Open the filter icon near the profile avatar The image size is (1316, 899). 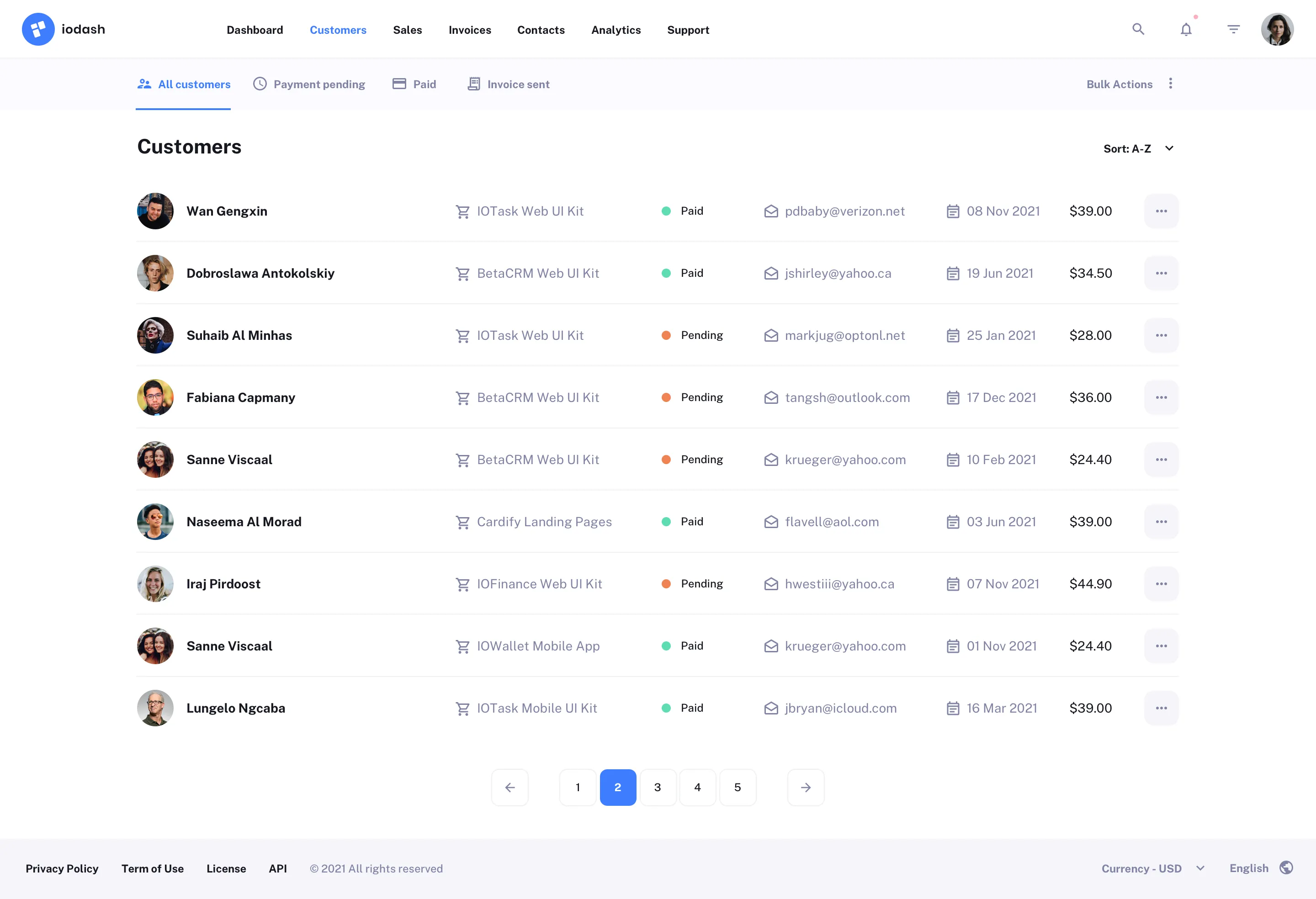click(1233, 29)
